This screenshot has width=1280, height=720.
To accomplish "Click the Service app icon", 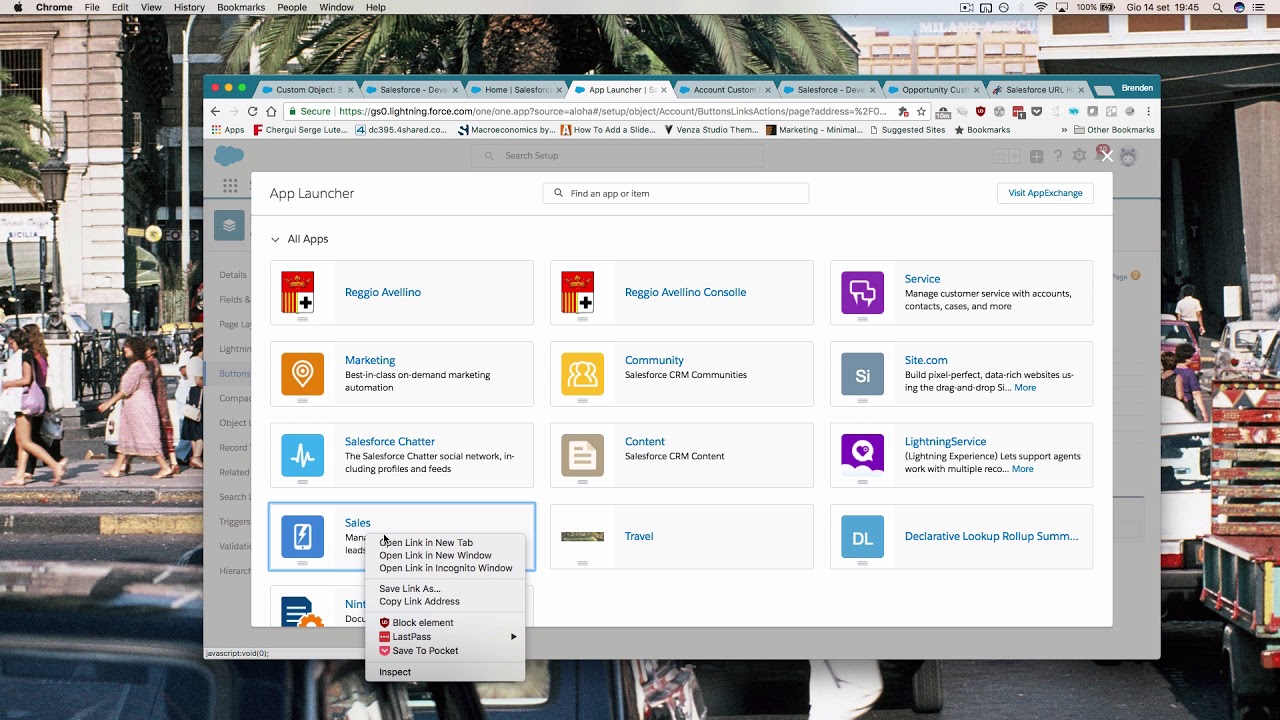I will point(862,292).
